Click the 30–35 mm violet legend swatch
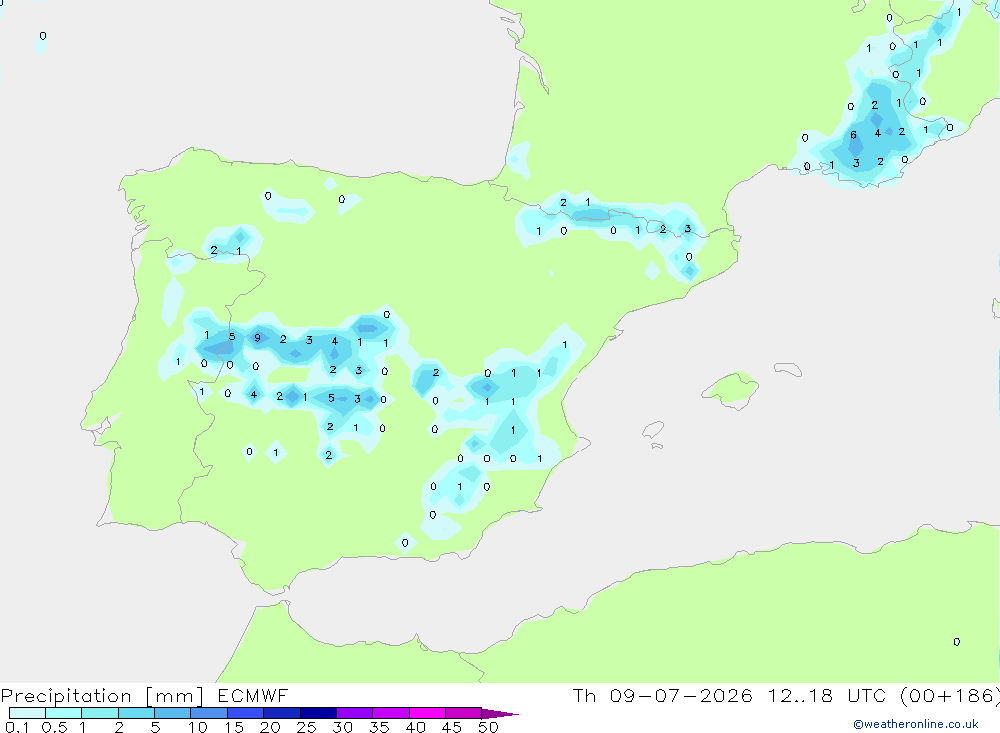Screen dimensions: 1000x733 pyautogui.click(x=355, y=713)
